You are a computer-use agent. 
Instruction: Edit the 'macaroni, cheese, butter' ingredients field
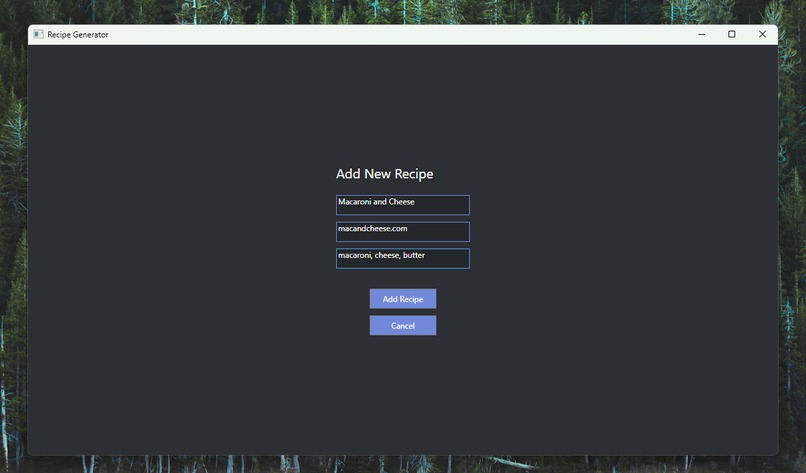point(402,258)
